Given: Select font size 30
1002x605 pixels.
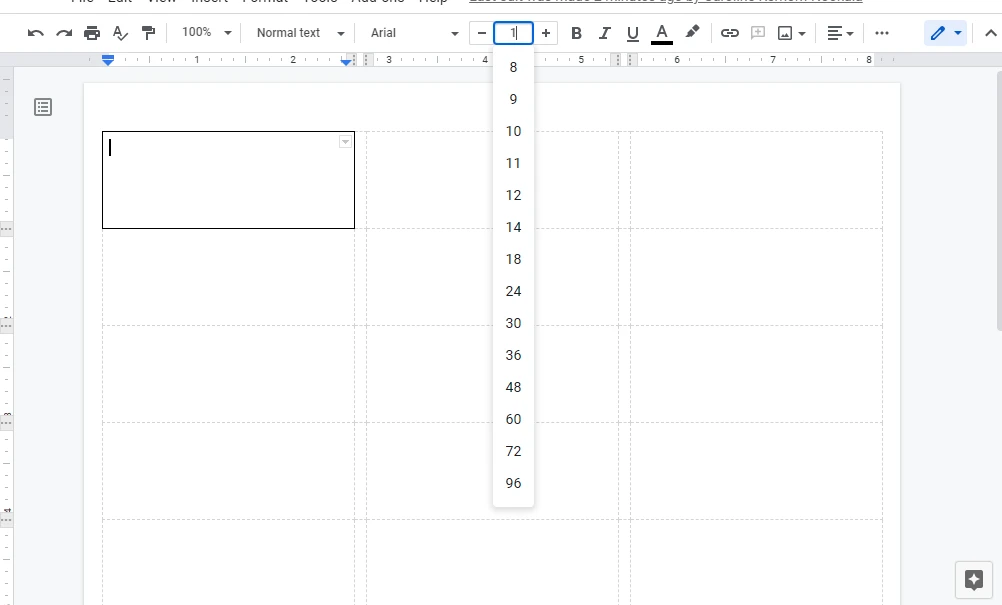Looking at the screenshot, I should pos(513,323).
